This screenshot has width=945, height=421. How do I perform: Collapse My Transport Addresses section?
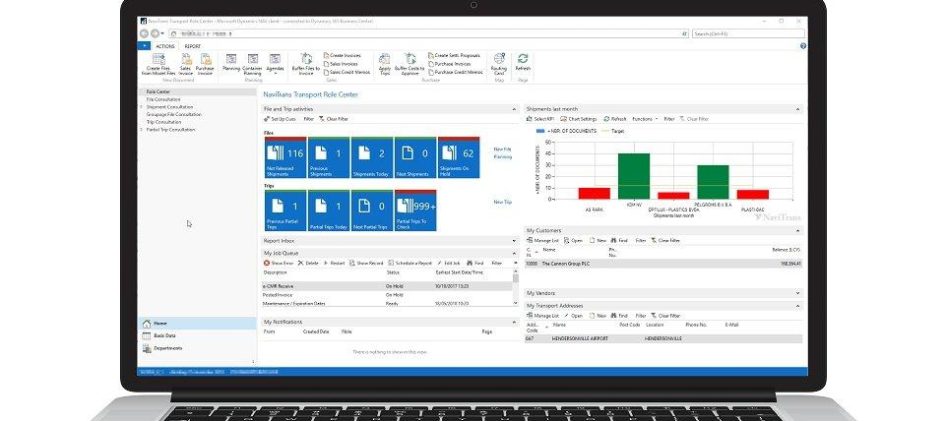tap(798, 306)
